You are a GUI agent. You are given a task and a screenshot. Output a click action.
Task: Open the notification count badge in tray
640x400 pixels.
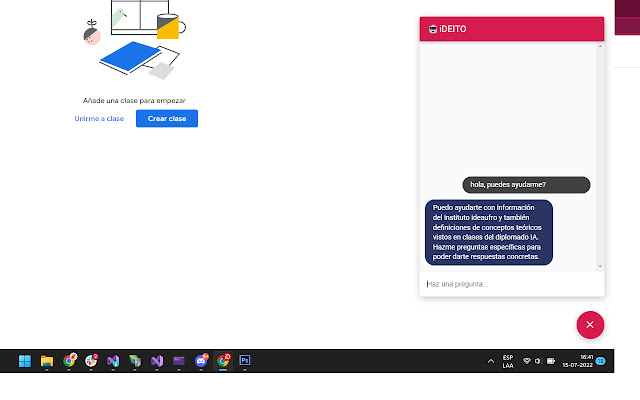(600, 361)
